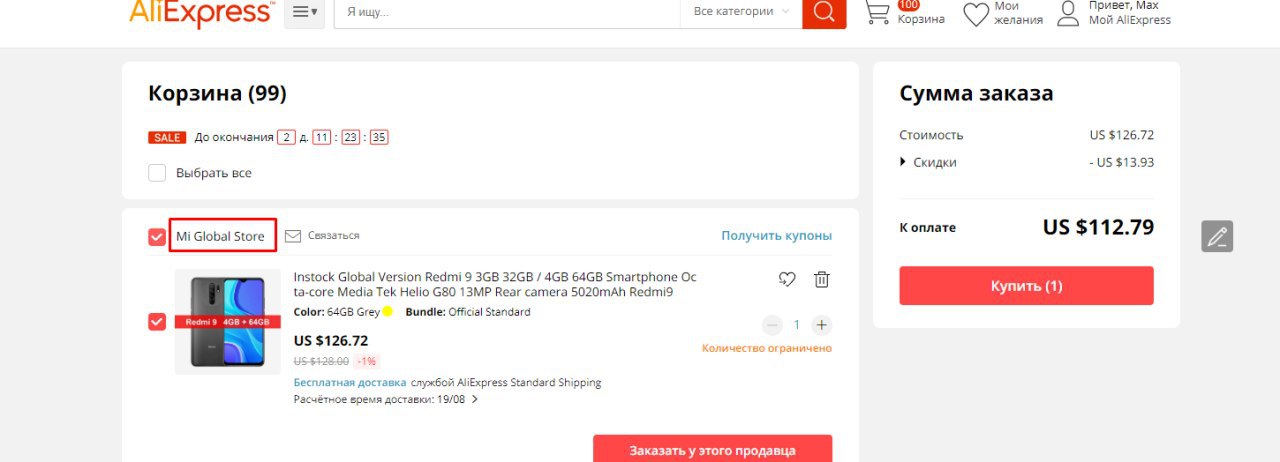1280x462 pixels.
Task: Uncheck the Redmi 9 product checkbox
Action: pos(157,321)
